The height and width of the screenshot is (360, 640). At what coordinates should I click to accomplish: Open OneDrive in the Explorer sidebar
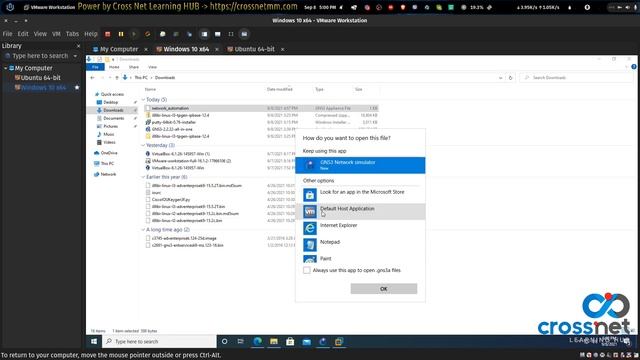tap(109, 153)
